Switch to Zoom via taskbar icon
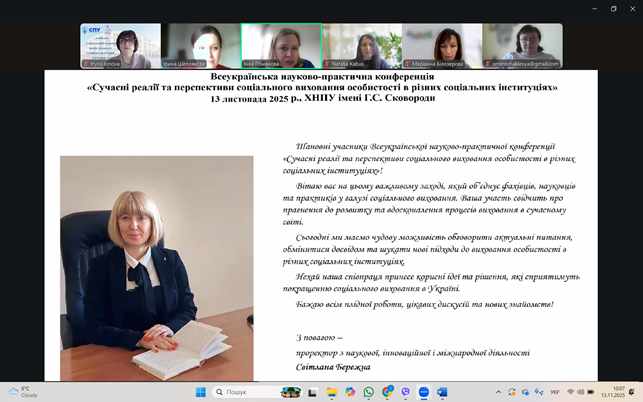The width and height of the screenshot is (643, 402). [x=423, y=392]
